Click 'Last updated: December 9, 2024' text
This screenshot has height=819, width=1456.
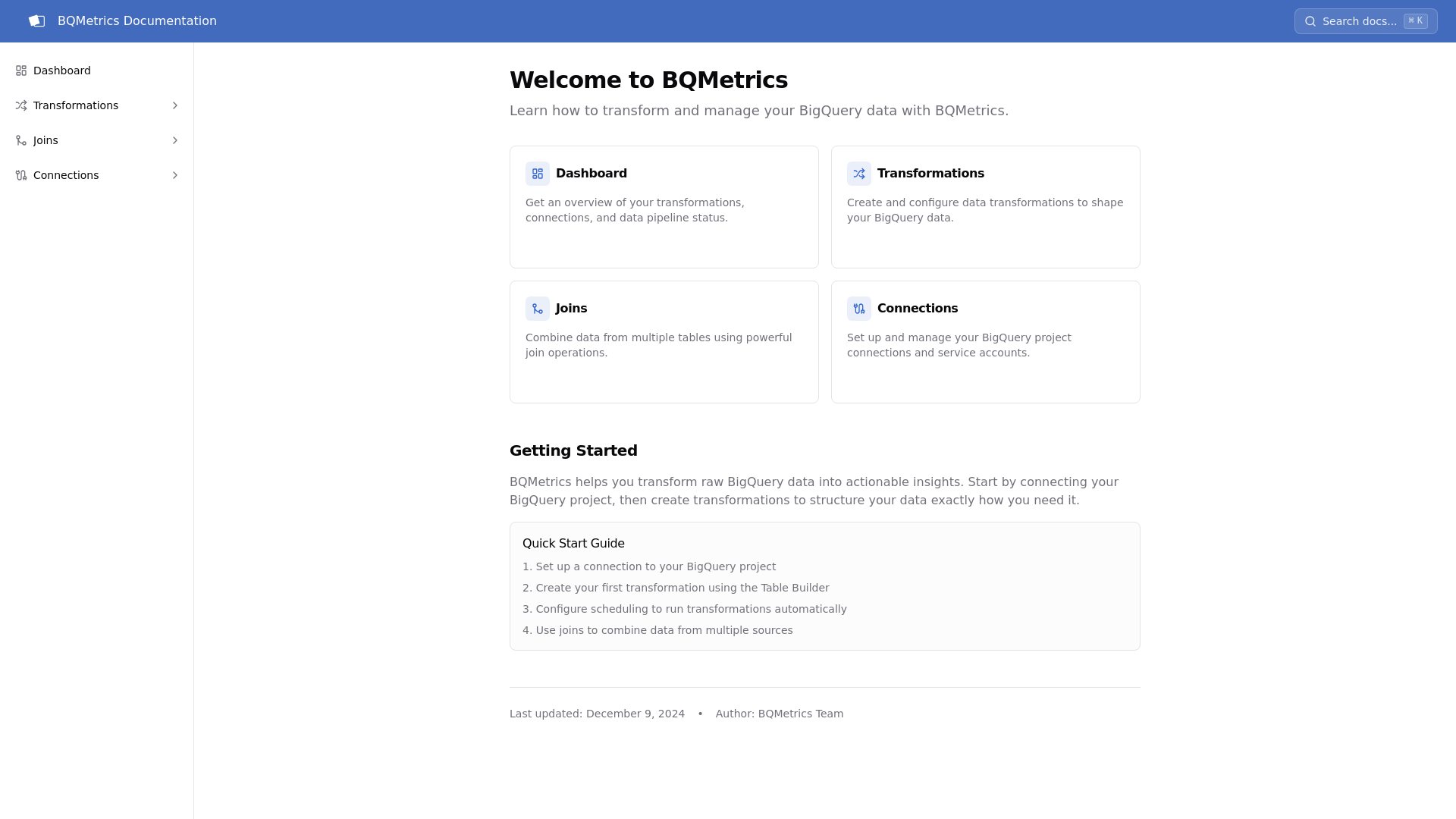(597, 714)
